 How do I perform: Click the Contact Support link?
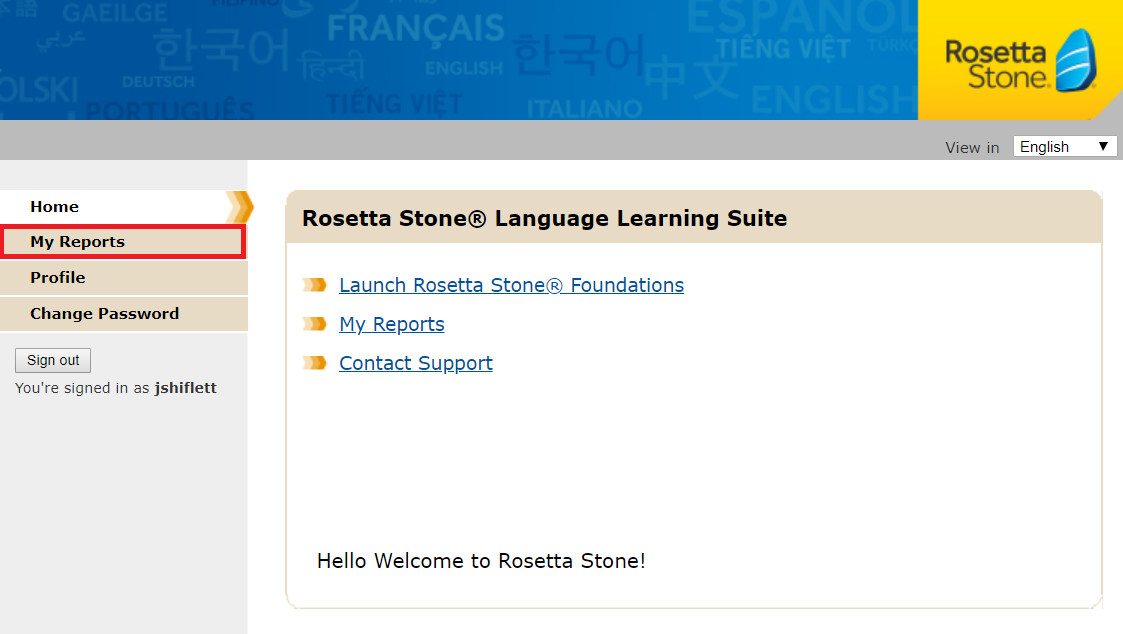[x=416, y=363]
